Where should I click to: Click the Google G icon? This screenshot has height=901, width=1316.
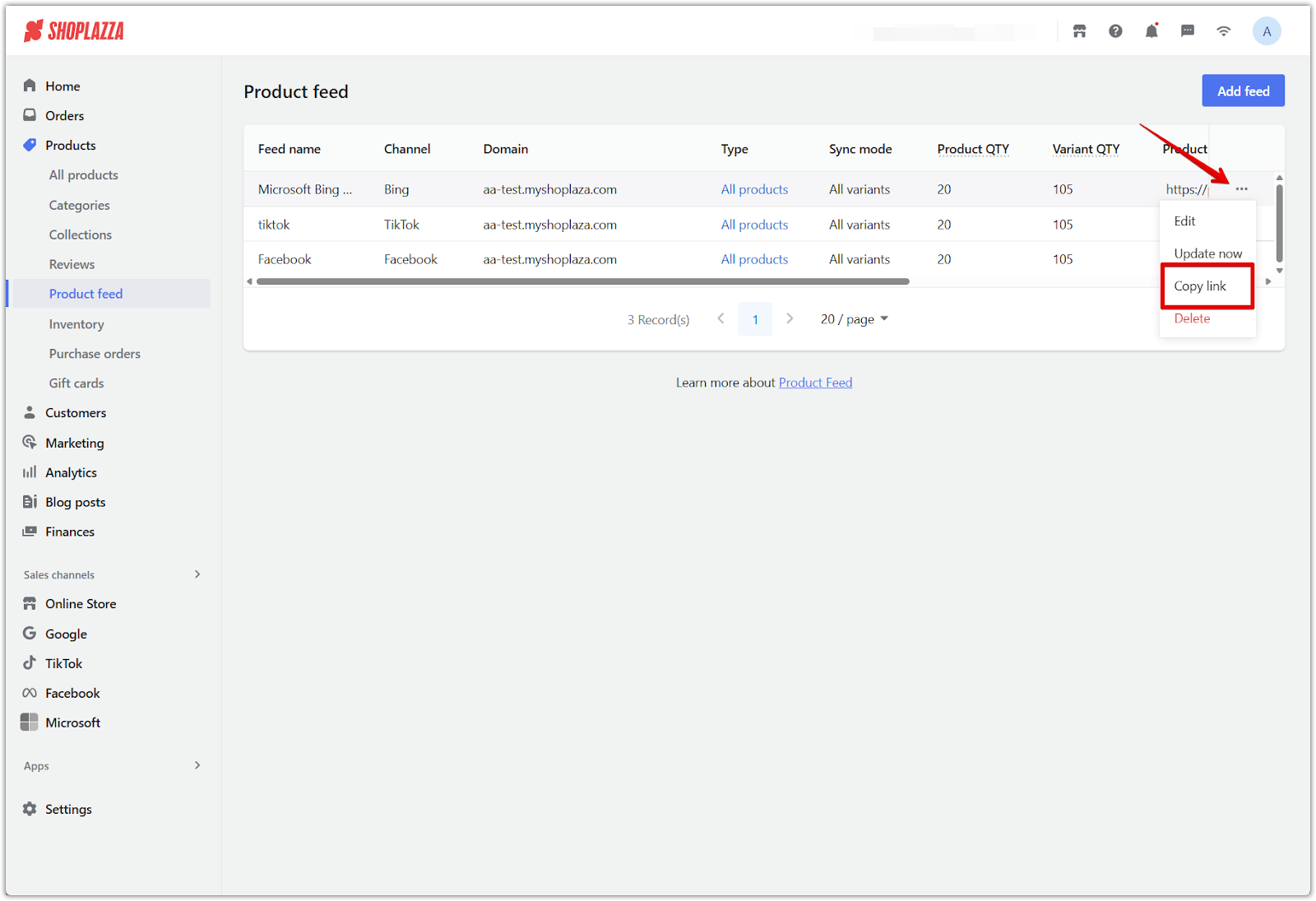click(30, 634)
